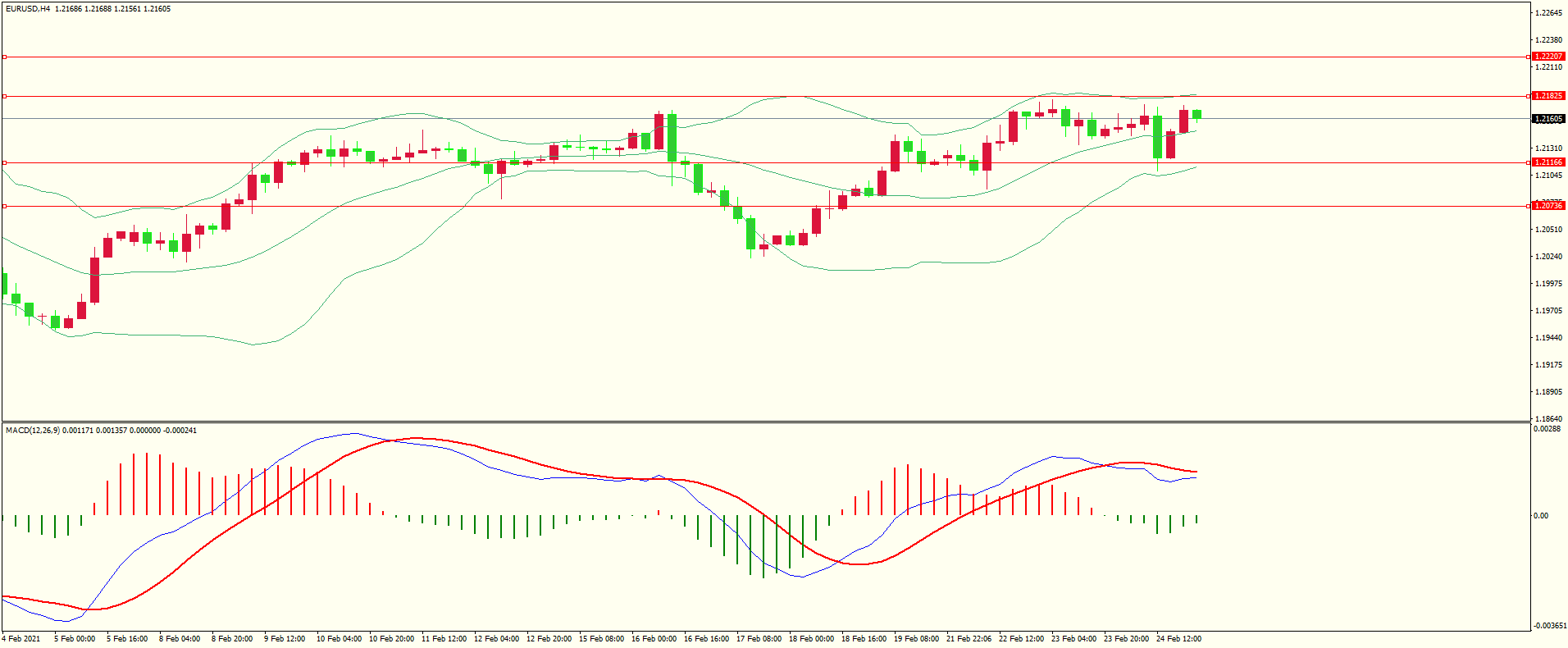
Task: Click time axis label 11 Feb 12:00
Action: [444, 639]
